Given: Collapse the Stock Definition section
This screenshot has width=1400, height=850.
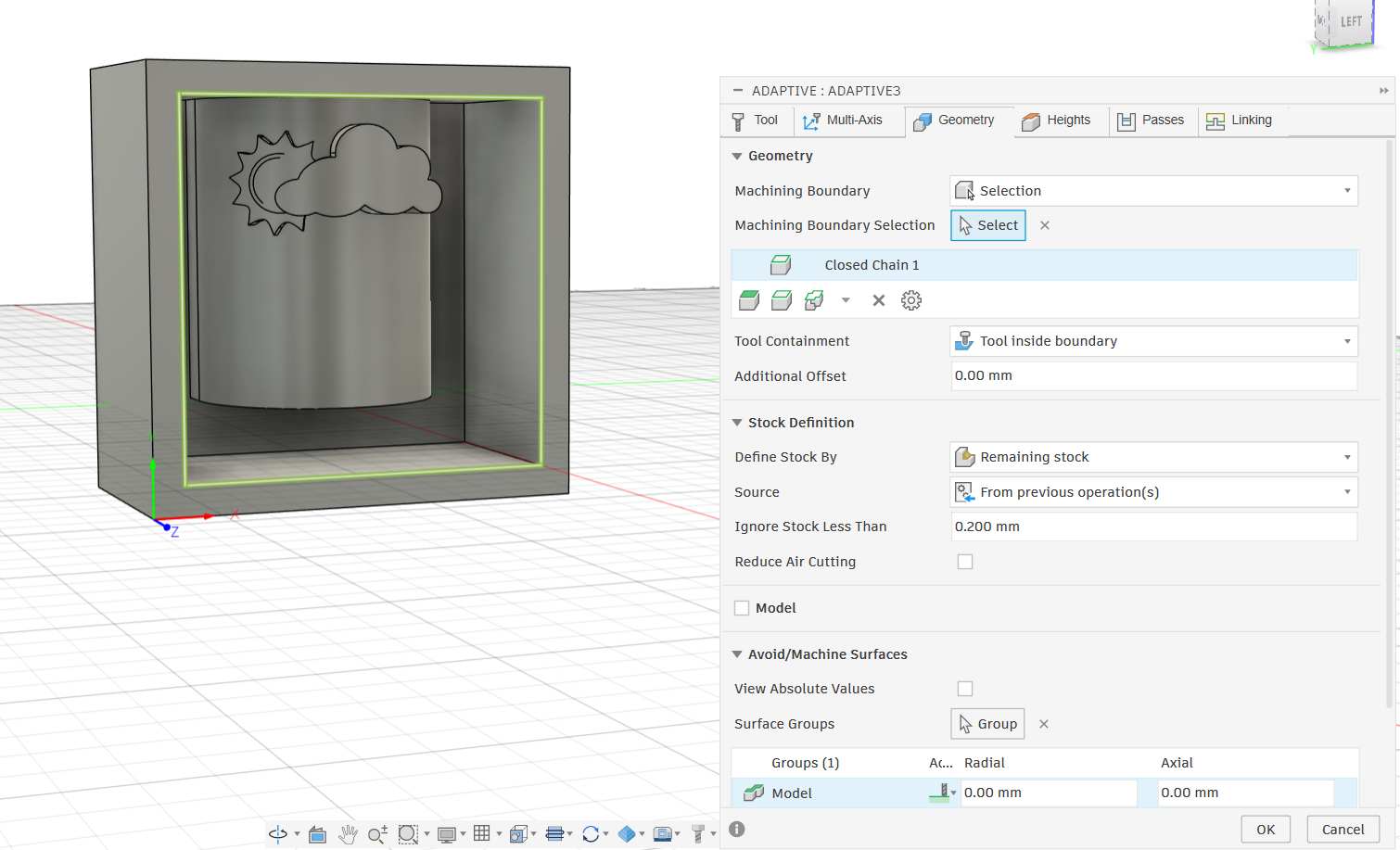Looking at the screenshot, I should click(x=737, y=423).
